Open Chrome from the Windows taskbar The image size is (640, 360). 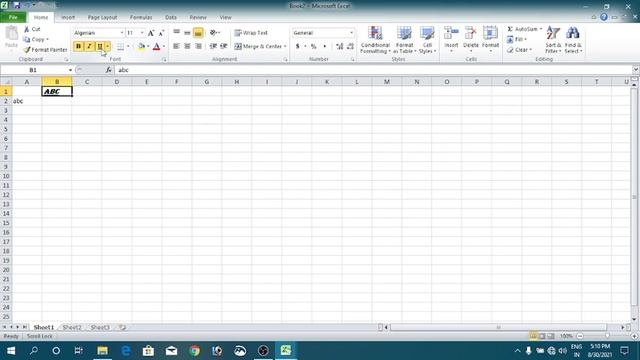click(194, 351)
